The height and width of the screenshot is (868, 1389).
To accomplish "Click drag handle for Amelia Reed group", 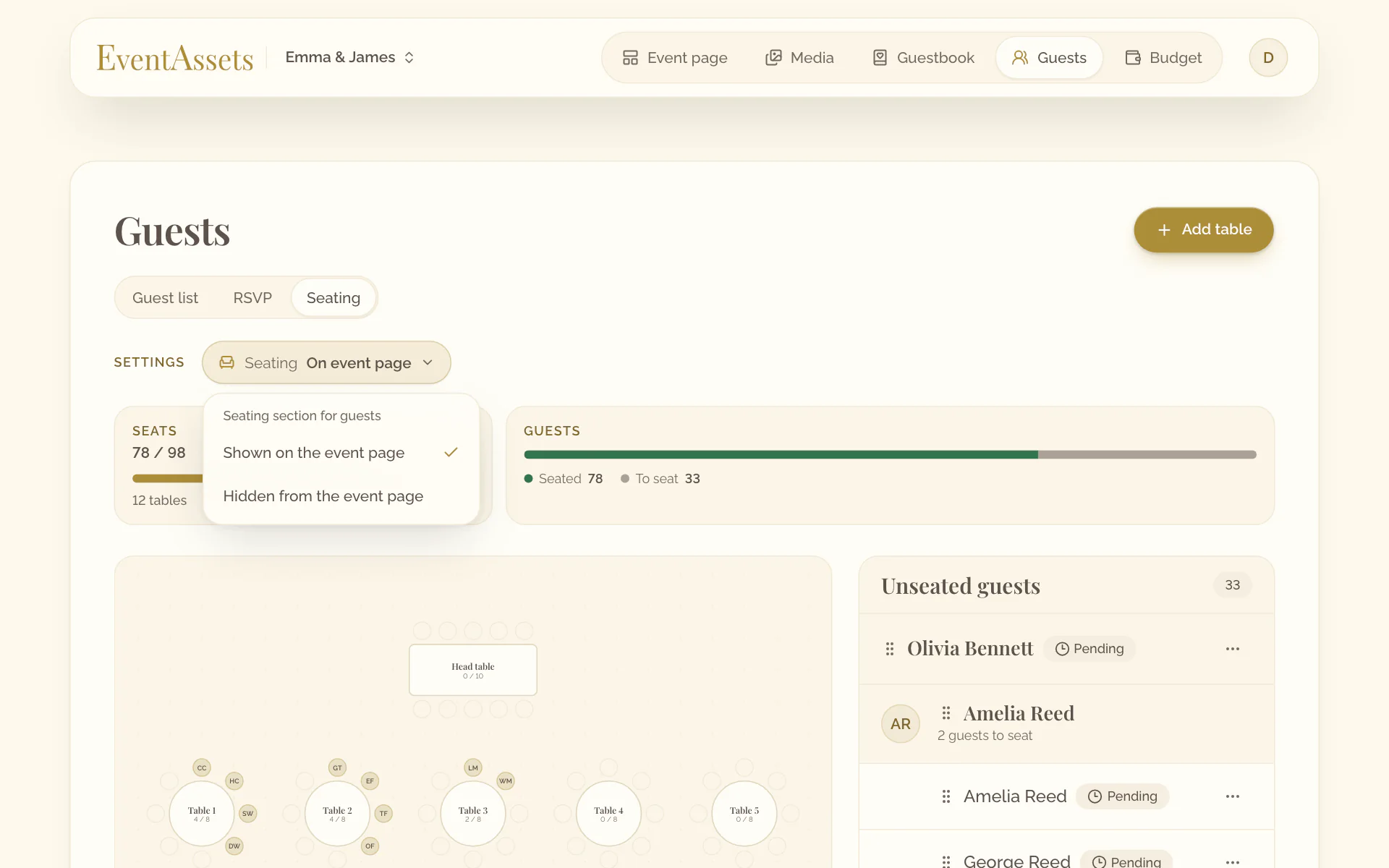I will (946, 714).
